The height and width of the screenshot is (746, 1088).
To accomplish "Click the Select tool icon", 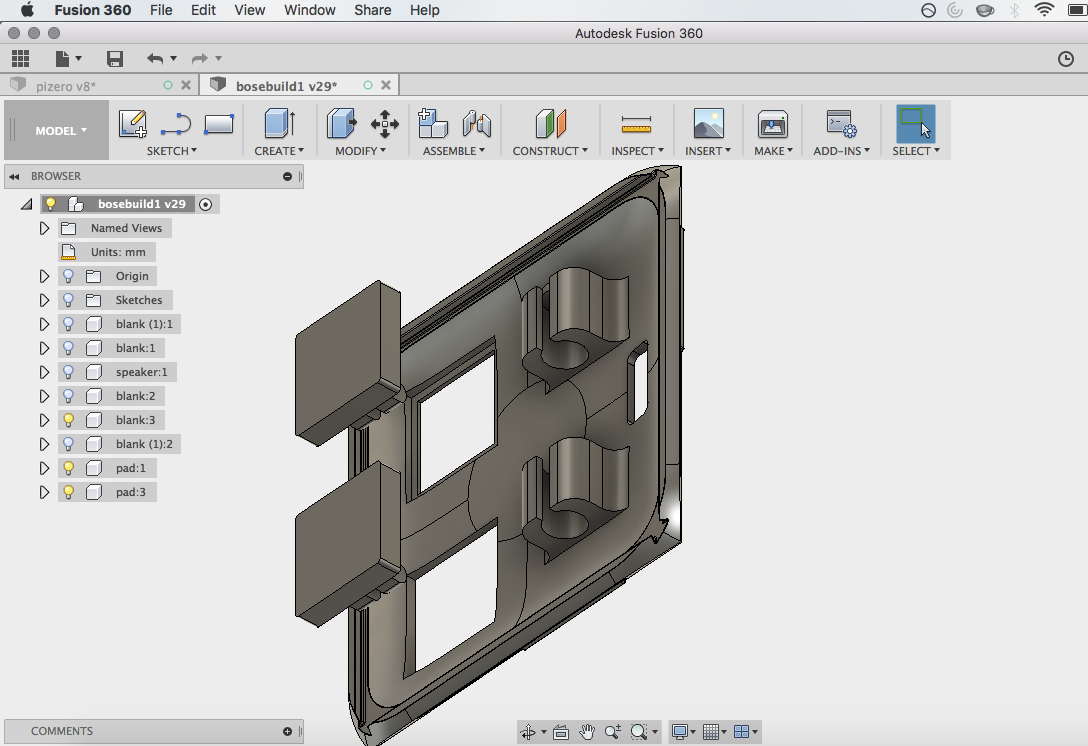I will pos(916,124).
